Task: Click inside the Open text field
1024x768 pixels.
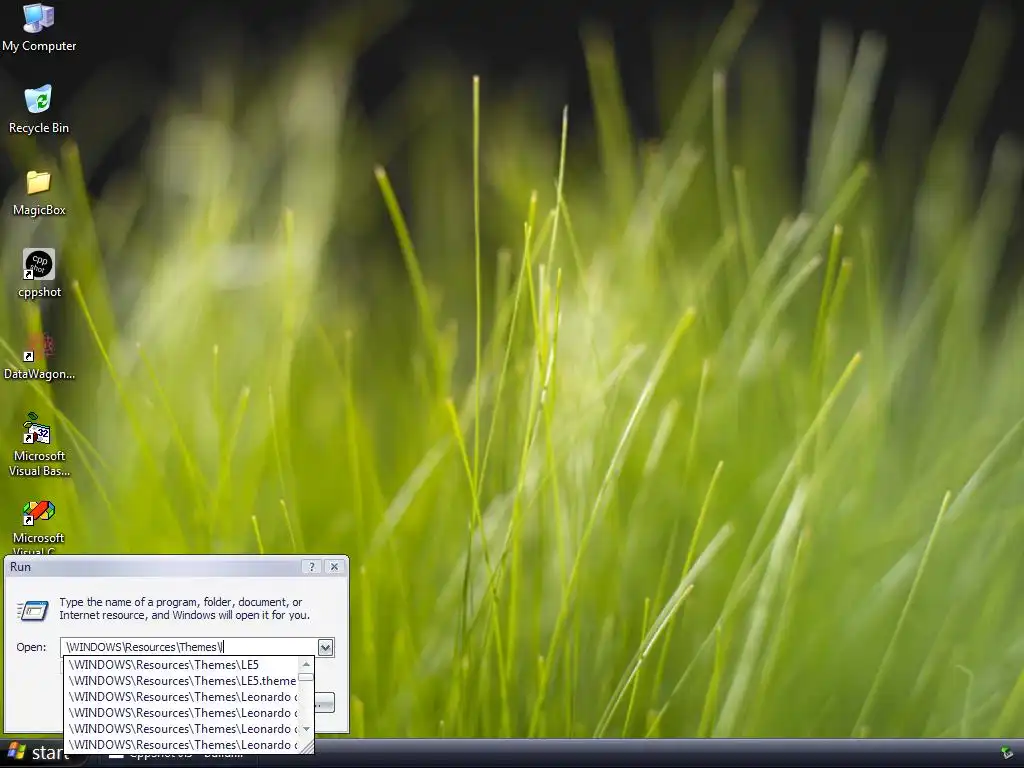Action: click(x=189, y=647)
